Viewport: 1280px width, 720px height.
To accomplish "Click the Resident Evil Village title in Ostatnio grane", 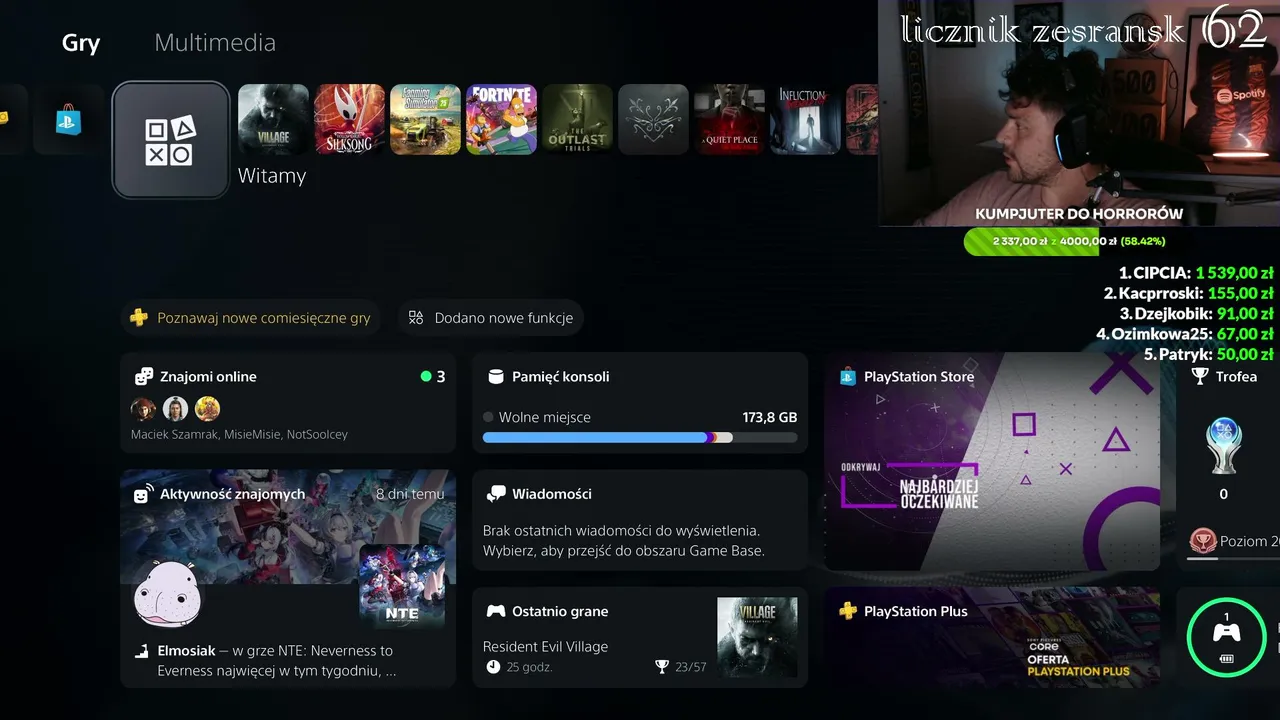I will pyautogui.click(x=545, y=646).
